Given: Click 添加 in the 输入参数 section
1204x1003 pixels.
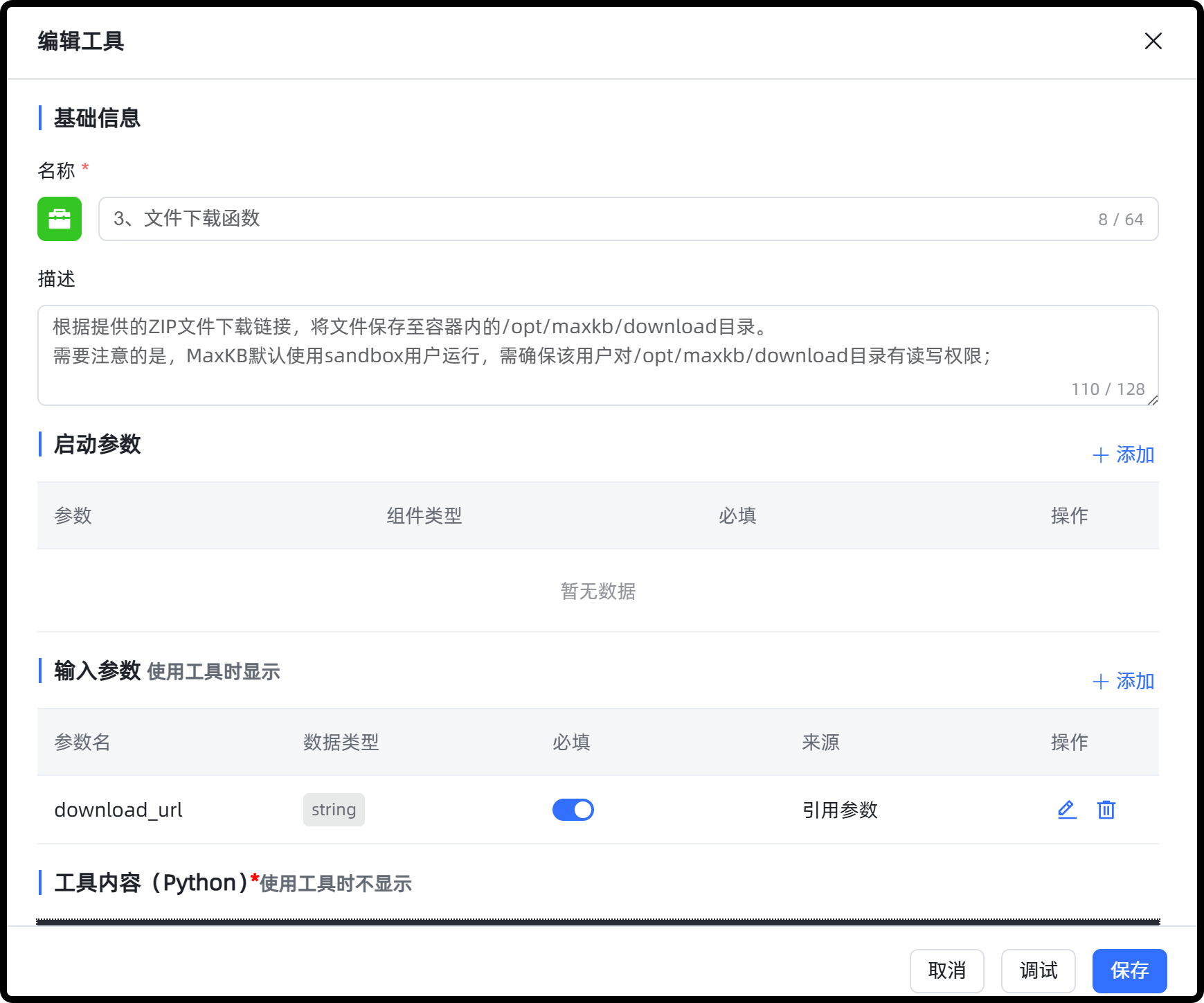Looking at the screenshot, I should click(1123, 682).
